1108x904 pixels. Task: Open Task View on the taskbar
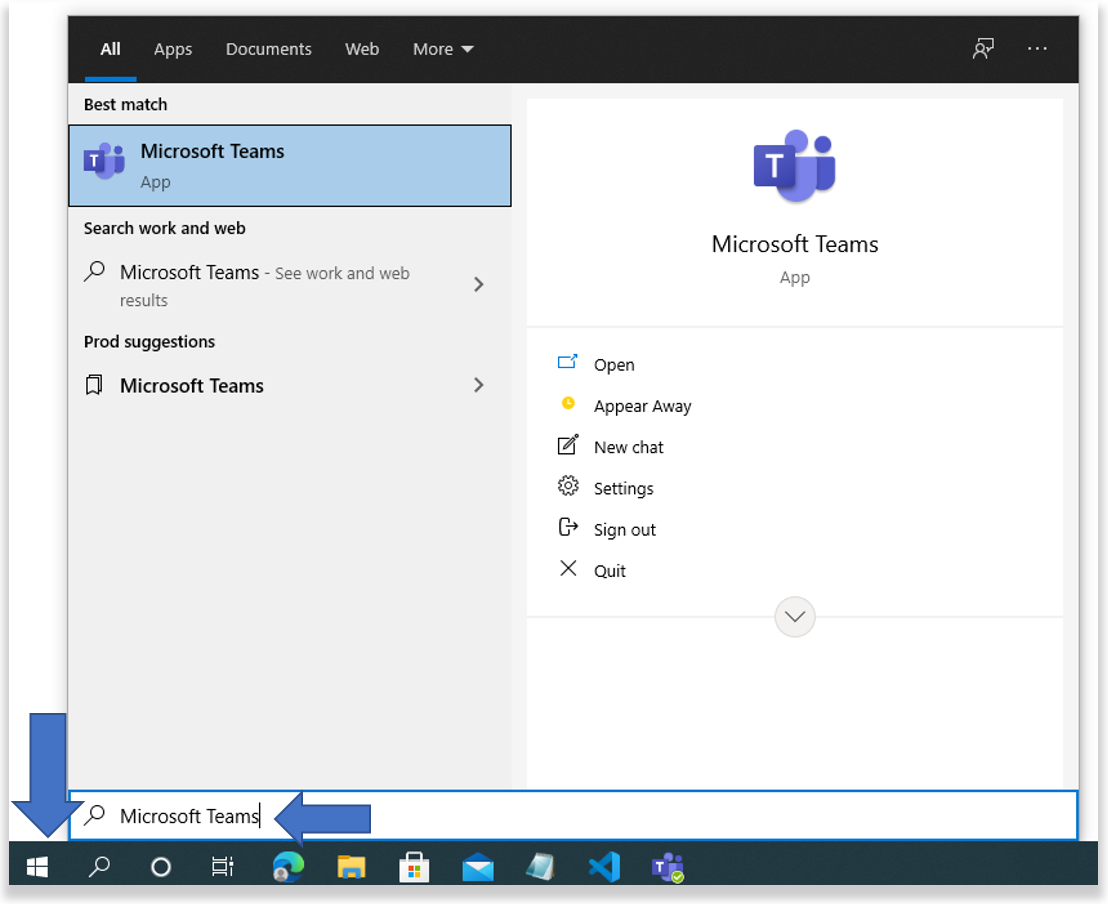pyautogui.click(x=223, y=867)
